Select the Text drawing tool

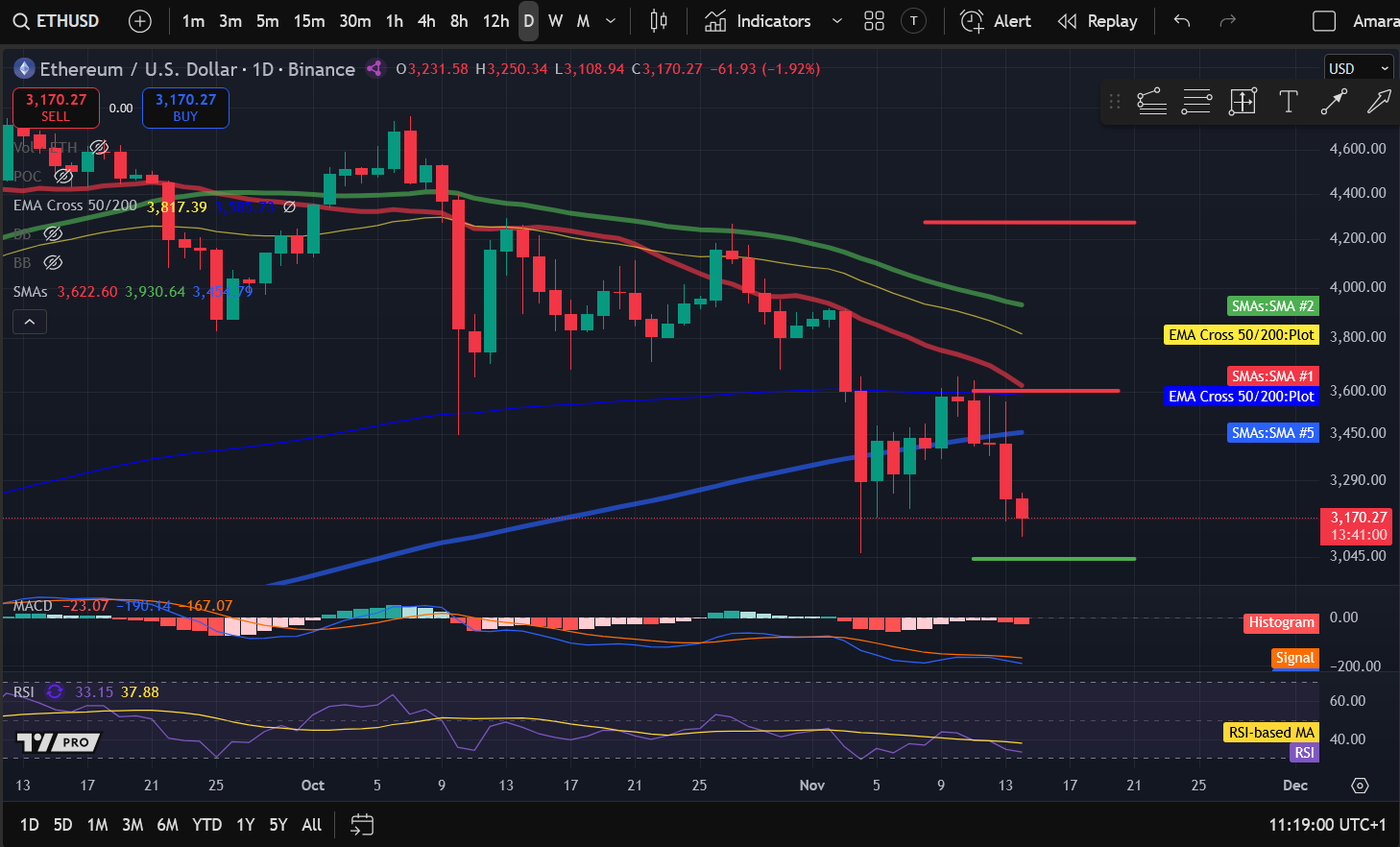coord(1289,101)
